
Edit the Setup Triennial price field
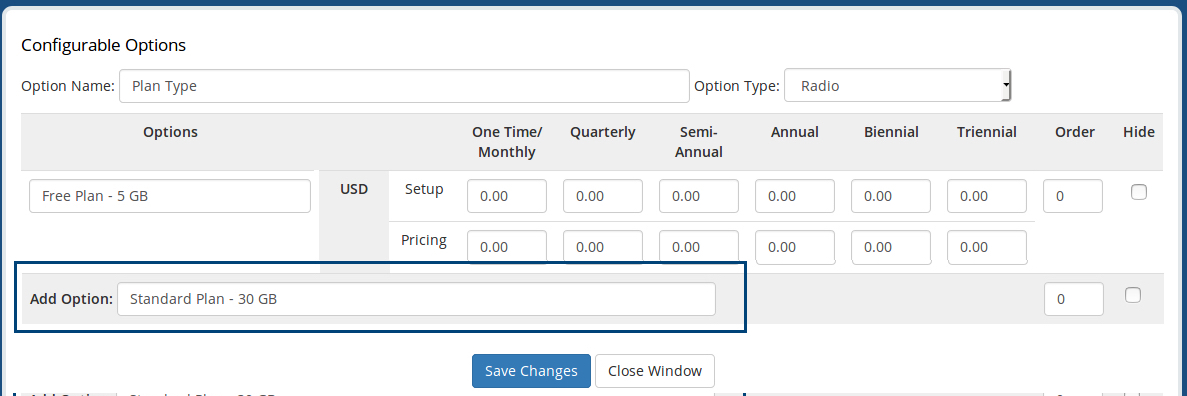987,196
